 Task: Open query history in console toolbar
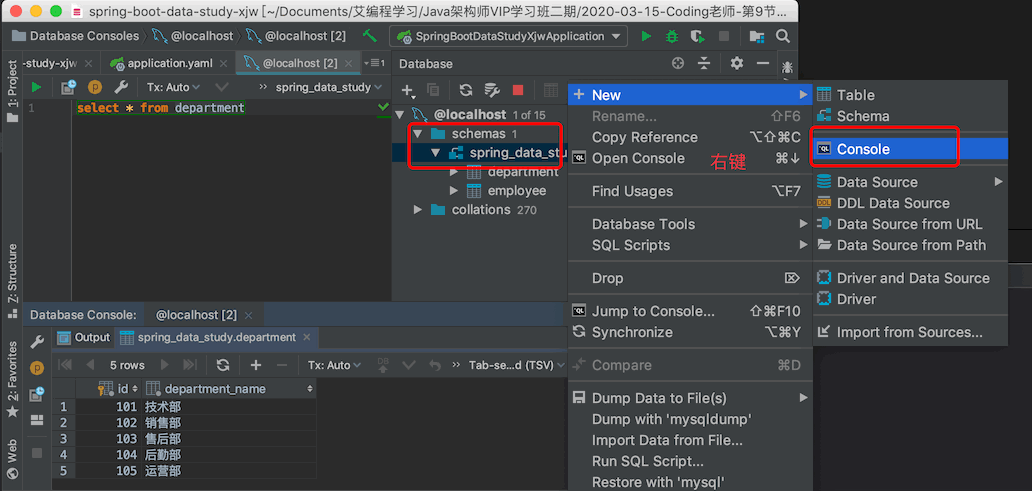[68, 87]
